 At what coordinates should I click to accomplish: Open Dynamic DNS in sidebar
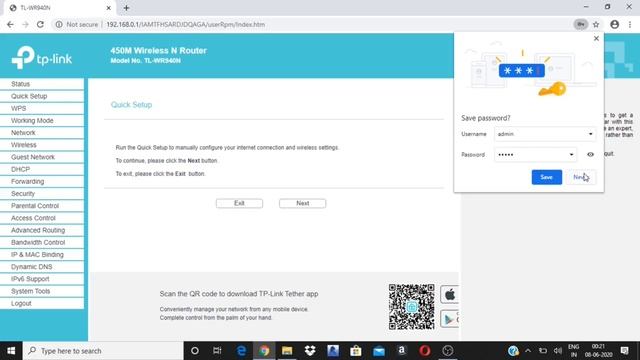42,267
